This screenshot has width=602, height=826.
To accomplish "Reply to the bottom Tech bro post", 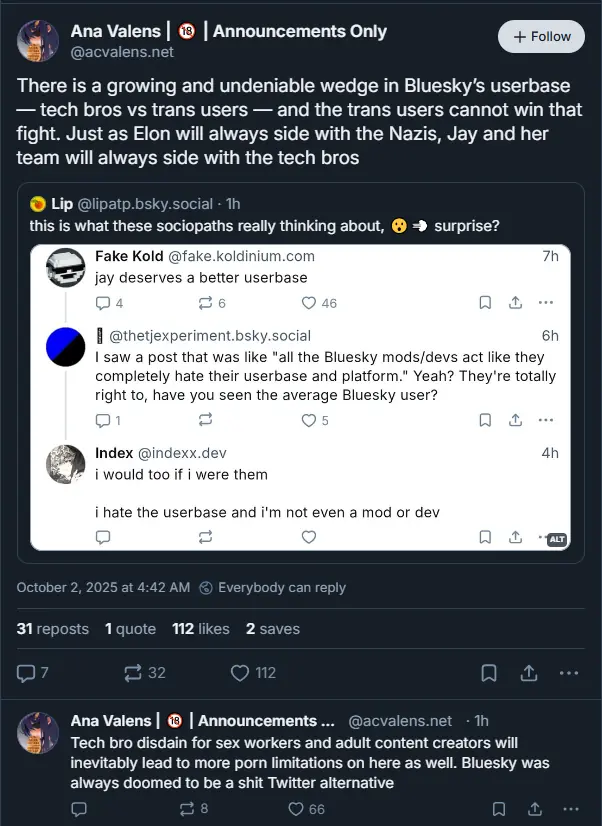I will [79, 808].
